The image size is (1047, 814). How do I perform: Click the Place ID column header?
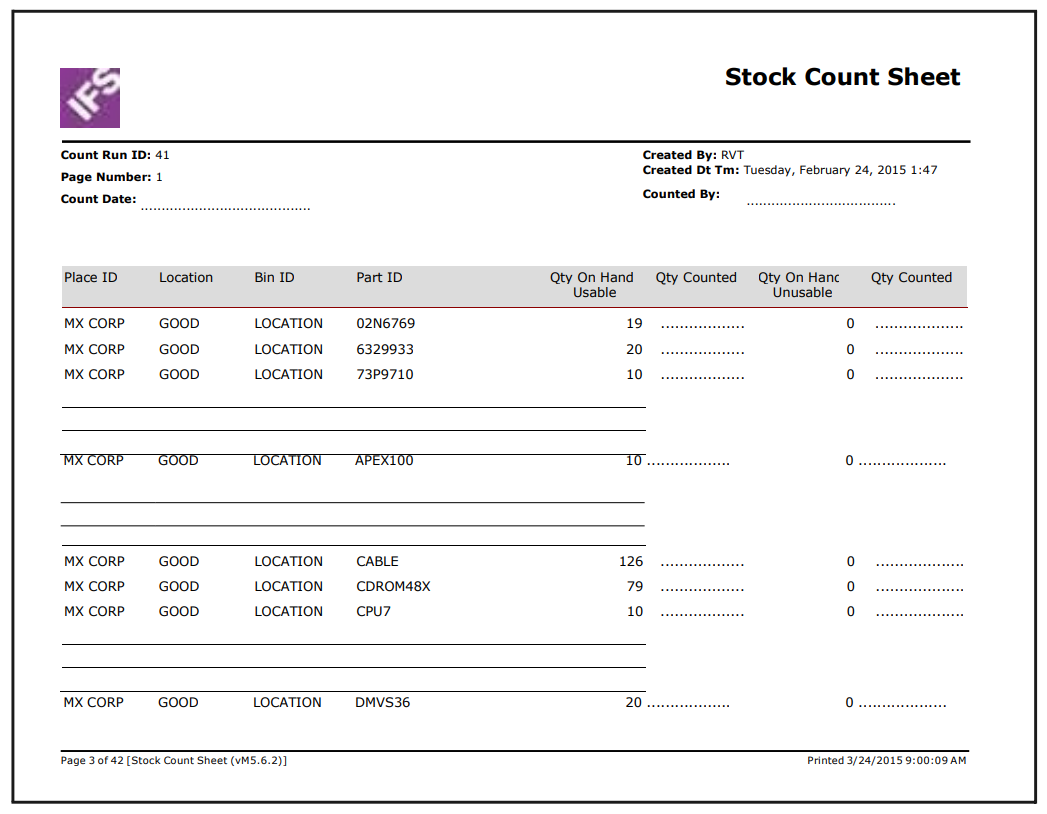pyautogui.click(x=90, y=278)
